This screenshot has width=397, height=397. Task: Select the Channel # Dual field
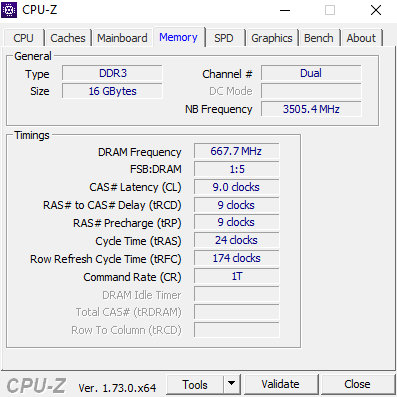pyautogui.click(x=311, y=73)
